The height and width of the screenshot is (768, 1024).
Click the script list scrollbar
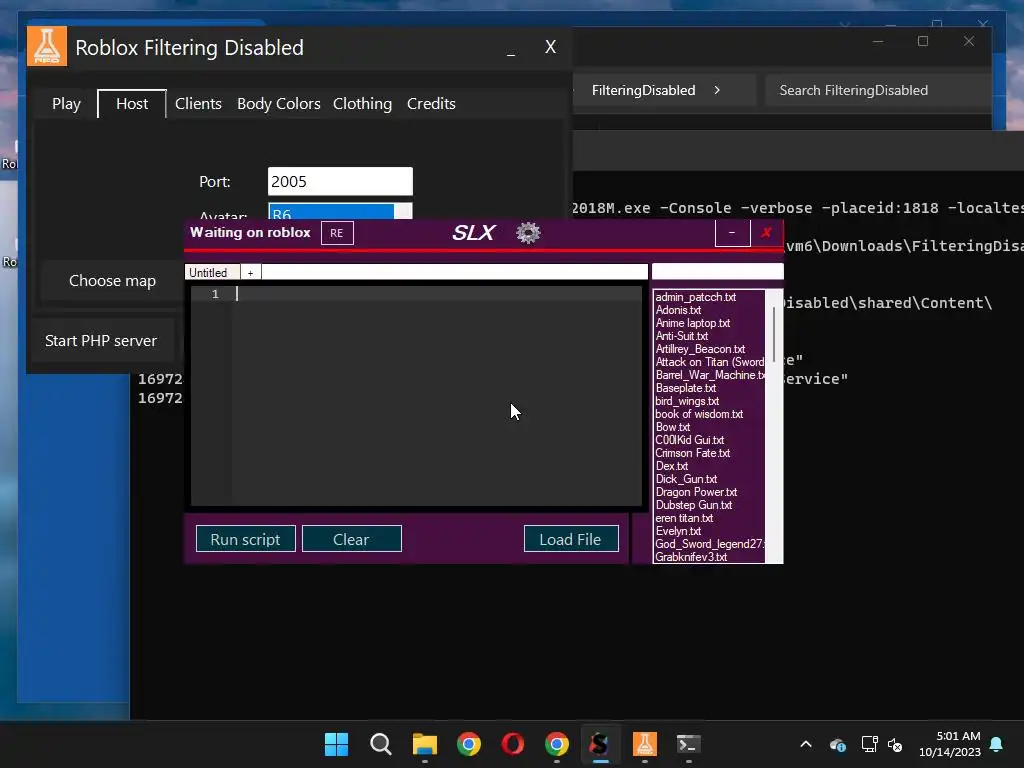click(x=774, y=334)
